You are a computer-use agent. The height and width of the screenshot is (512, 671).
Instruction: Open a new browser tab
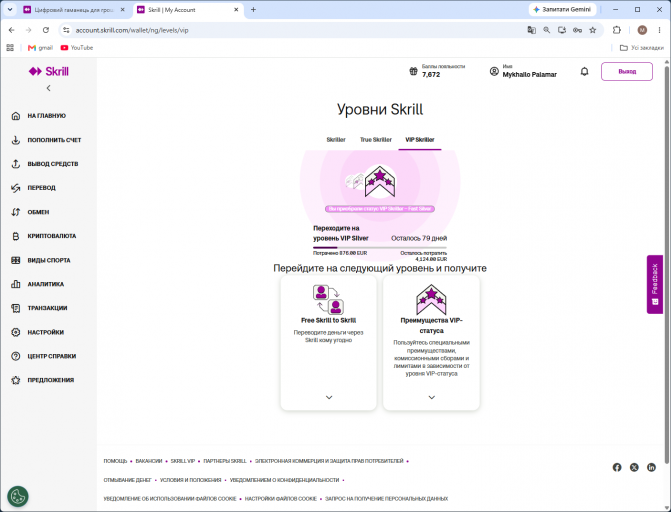pos(253,9)
